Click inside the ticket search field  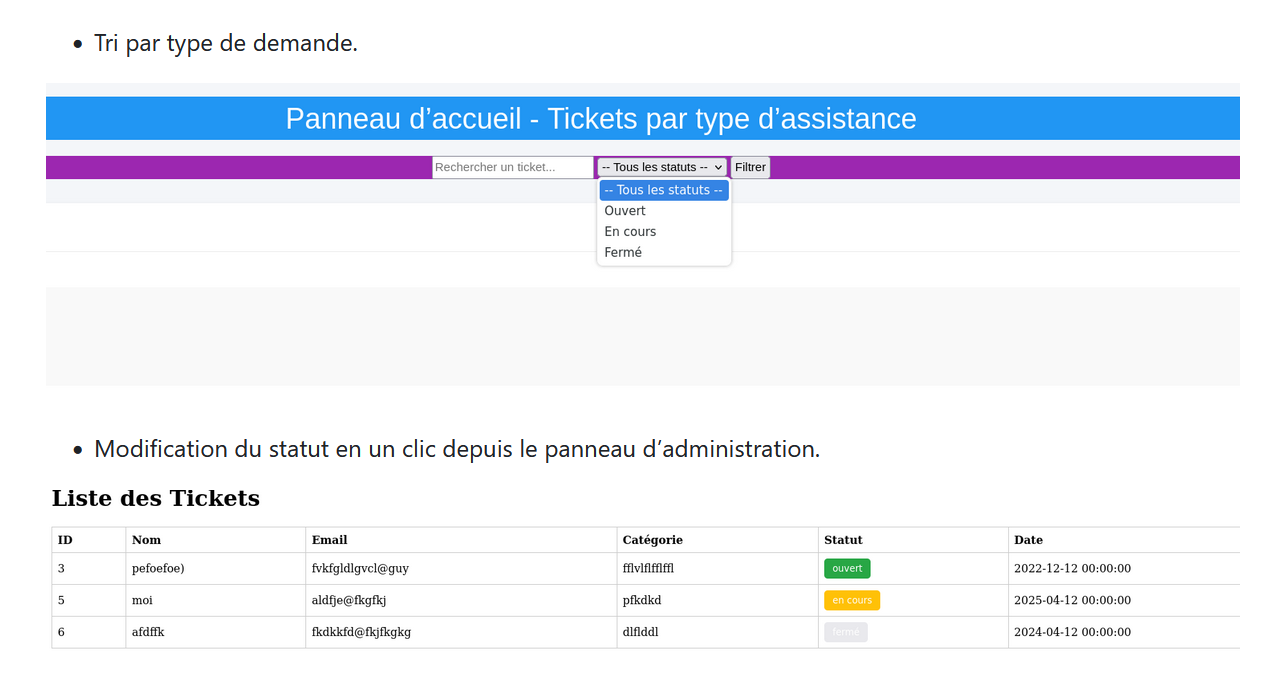pyautogui.click(x=512, y=167)
